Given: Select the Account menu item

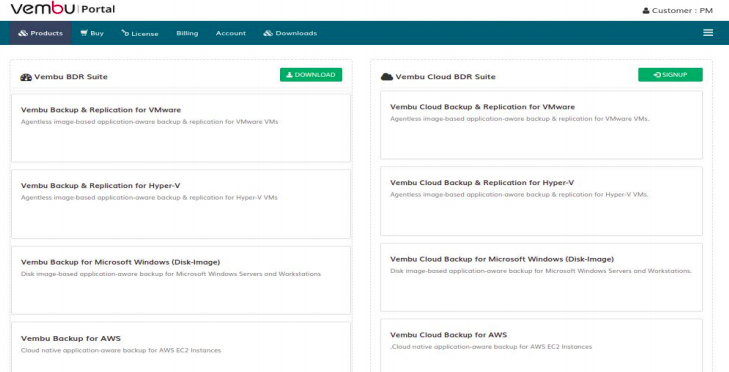Looking at the screenshot, I should coord(231,33).
